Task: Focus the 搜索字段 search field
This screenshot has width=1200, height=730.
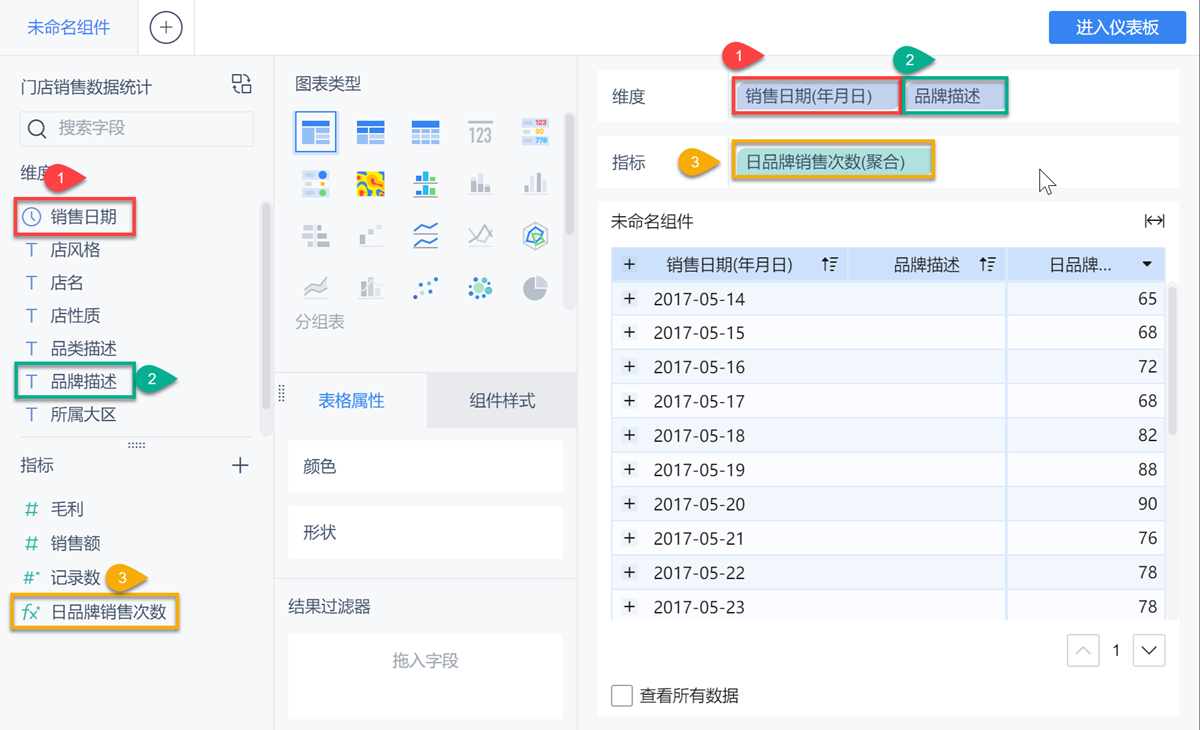Action: (x=137, y=128)
